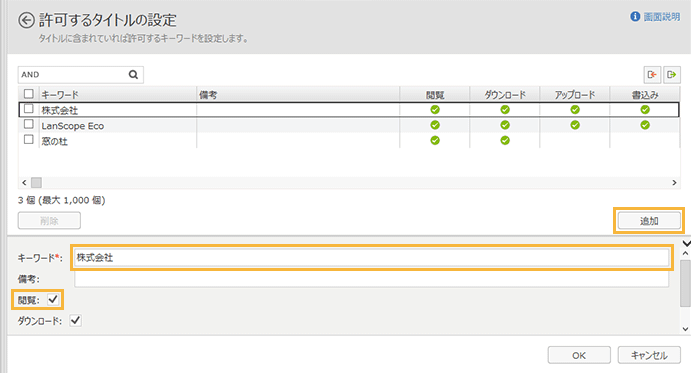Click 窓の杜 row's ダウンロード green check
Screen dimensions: 691x373
(505, 141)
